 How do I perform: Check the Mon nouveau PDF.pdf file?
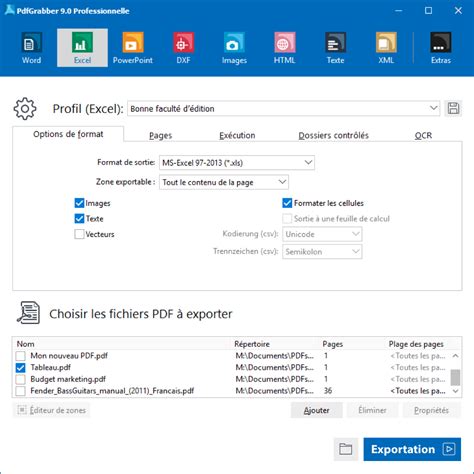point(20,356)
